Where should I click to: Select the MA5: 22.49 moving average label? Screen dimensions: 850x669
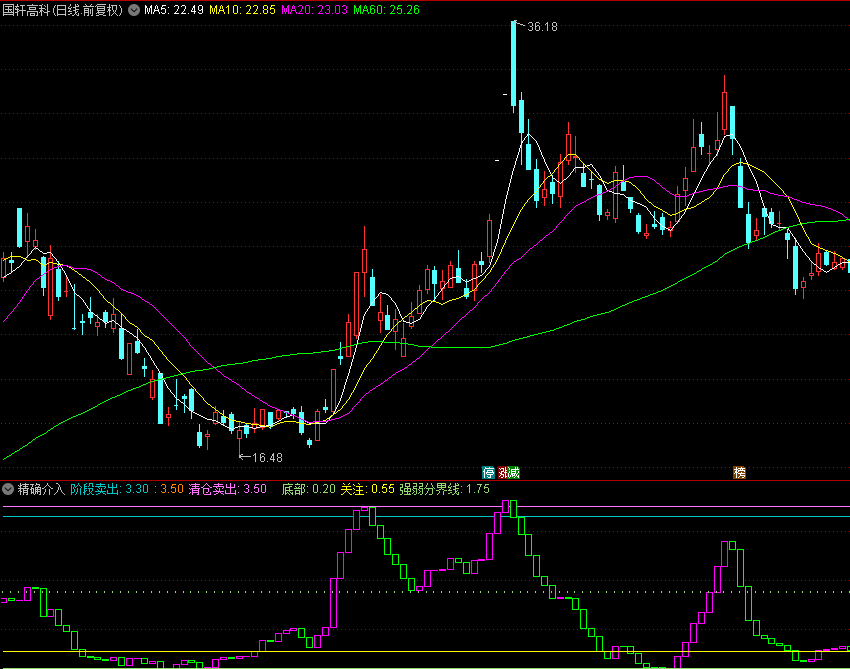[175, 10]
